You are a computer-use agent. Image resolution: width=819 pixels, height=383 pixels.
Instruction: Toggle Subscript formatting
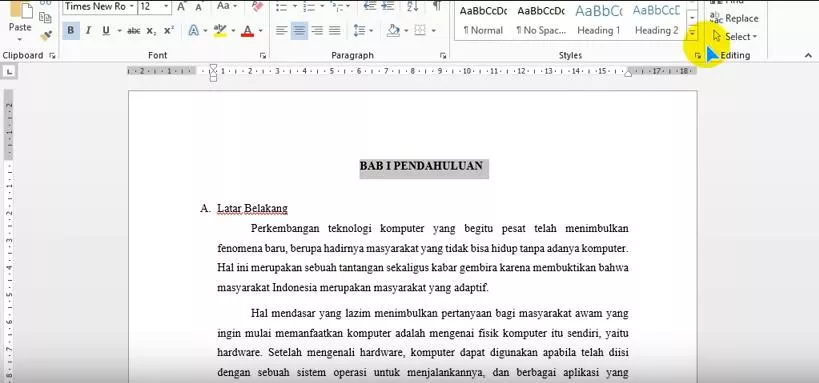pos(151,31)
